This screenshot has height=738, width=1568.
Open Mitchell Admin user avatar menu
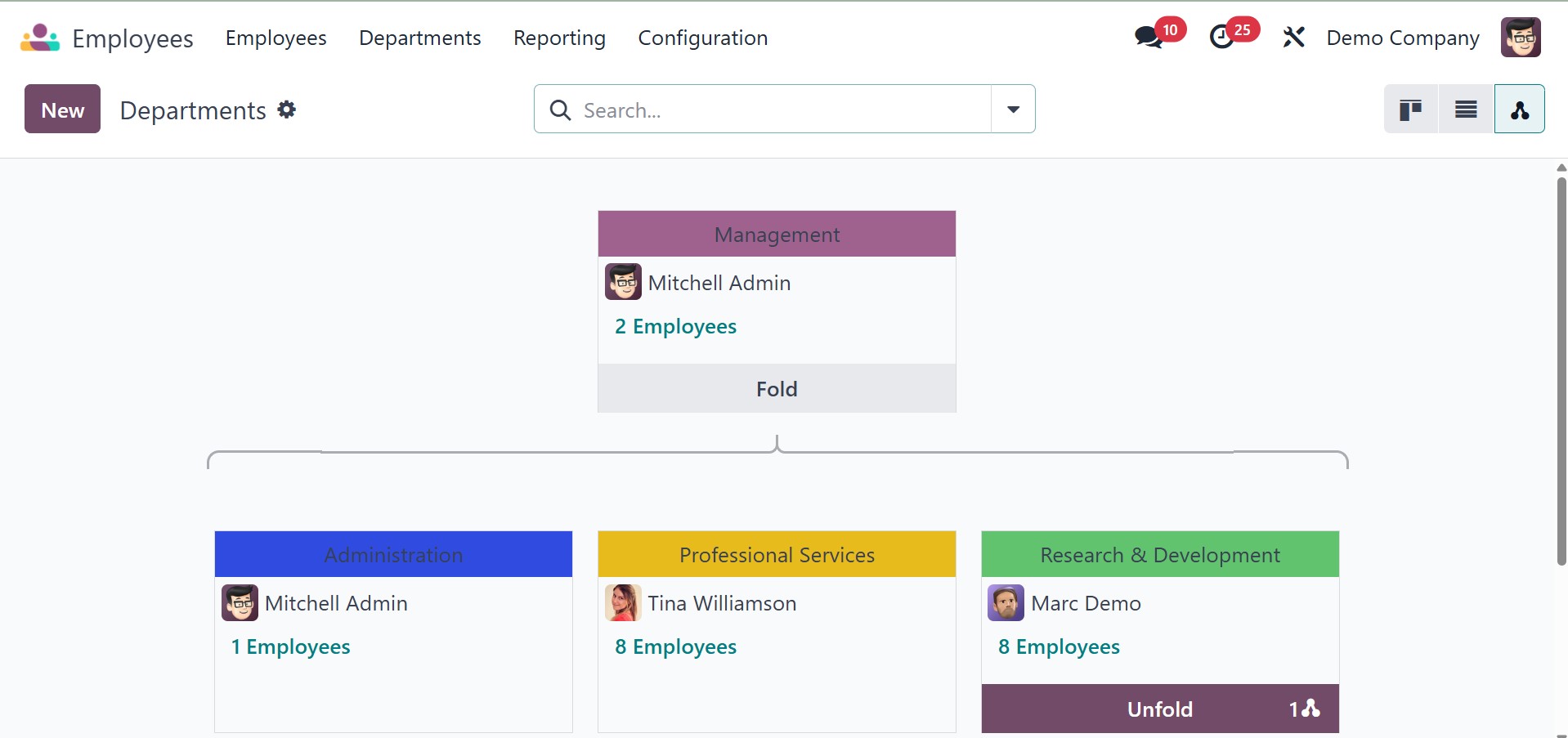tap(1521, 38)
